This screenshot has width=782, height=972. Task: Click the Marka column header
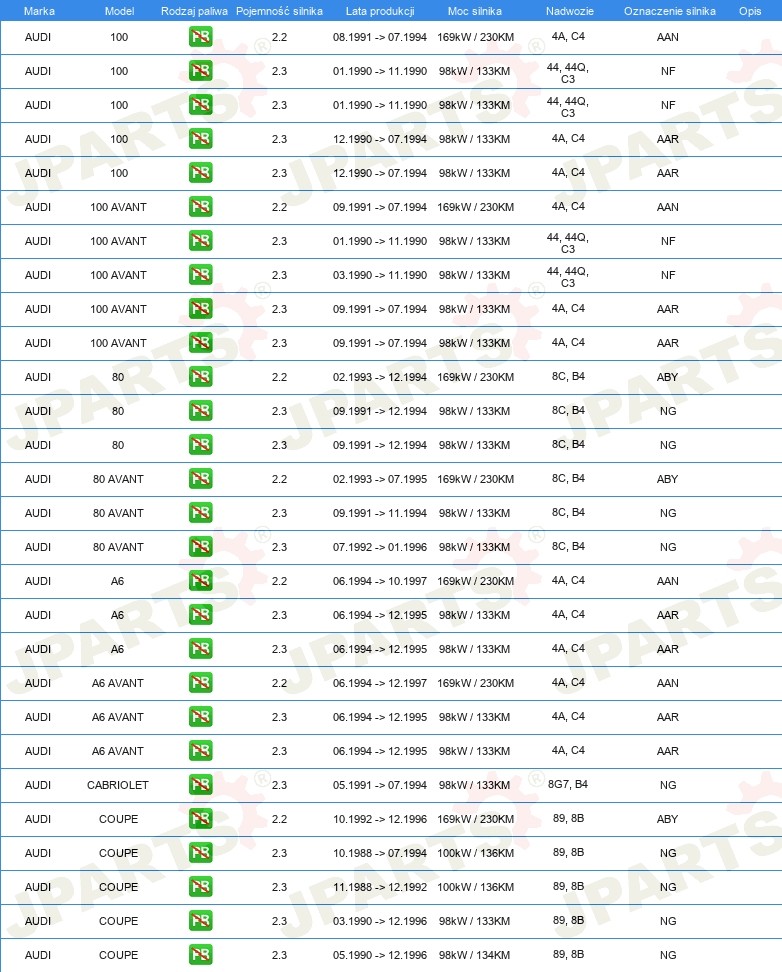(39, 11)
